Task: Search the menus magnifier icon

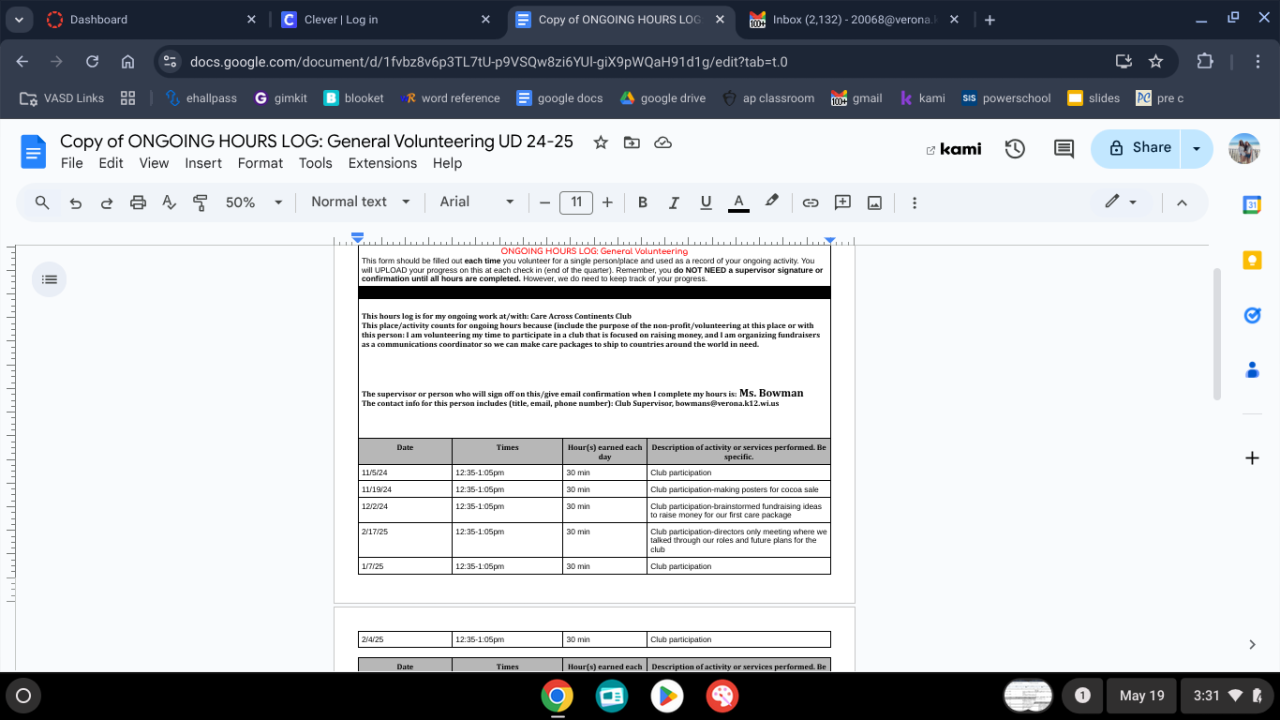Action: pos(42,202)
